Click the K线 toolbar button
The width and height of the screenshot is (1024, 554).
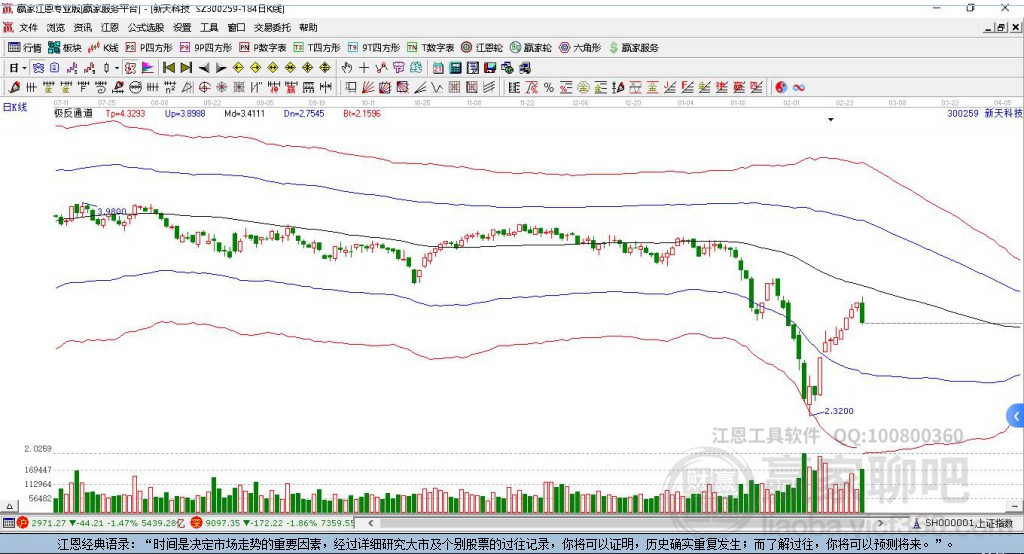click(103, 48)
